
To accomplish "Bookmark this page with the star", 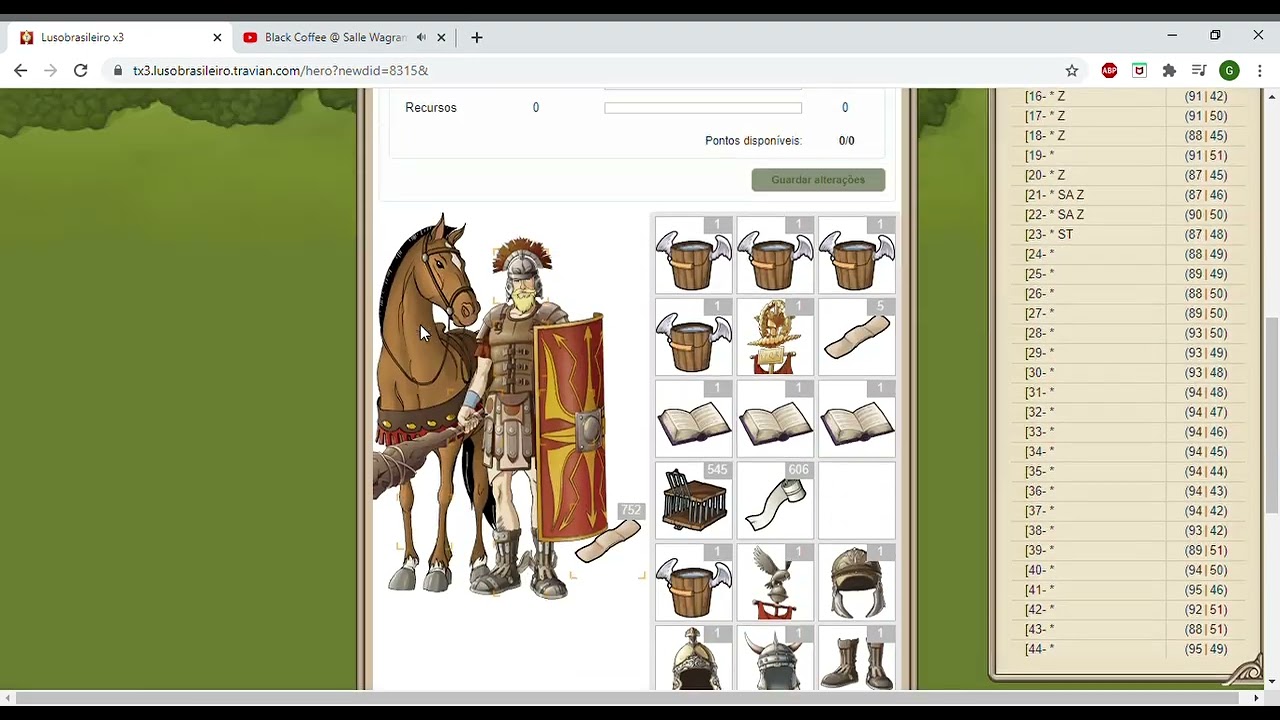I will pyautogui.click(x=1072, y=70).
